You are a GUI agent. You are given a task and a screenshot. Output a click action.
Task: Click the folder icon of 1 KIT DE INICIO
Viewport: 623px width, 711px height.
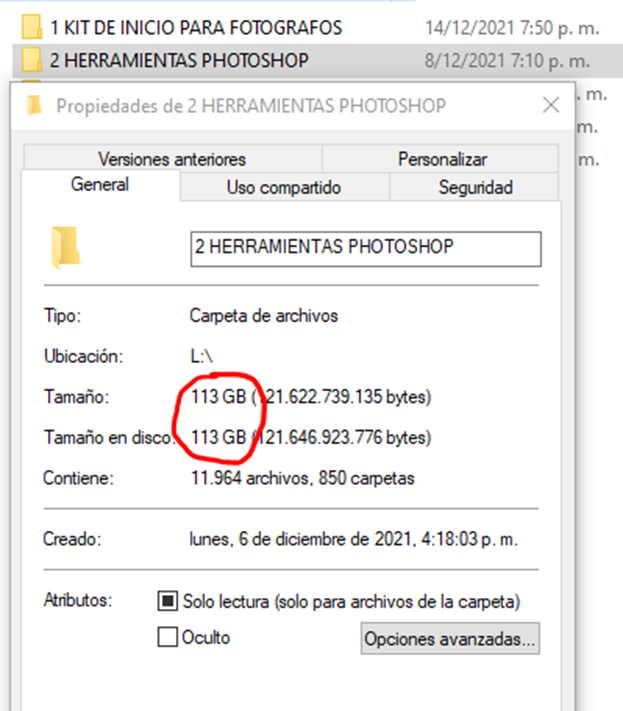32,27
